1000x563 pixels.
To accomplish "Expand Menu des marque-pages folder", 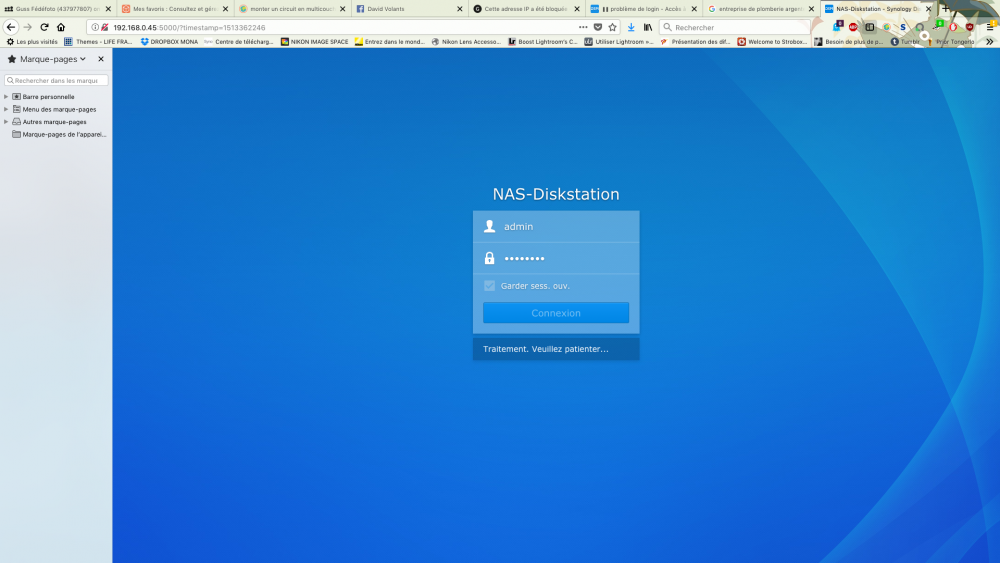I will [6, 109].
